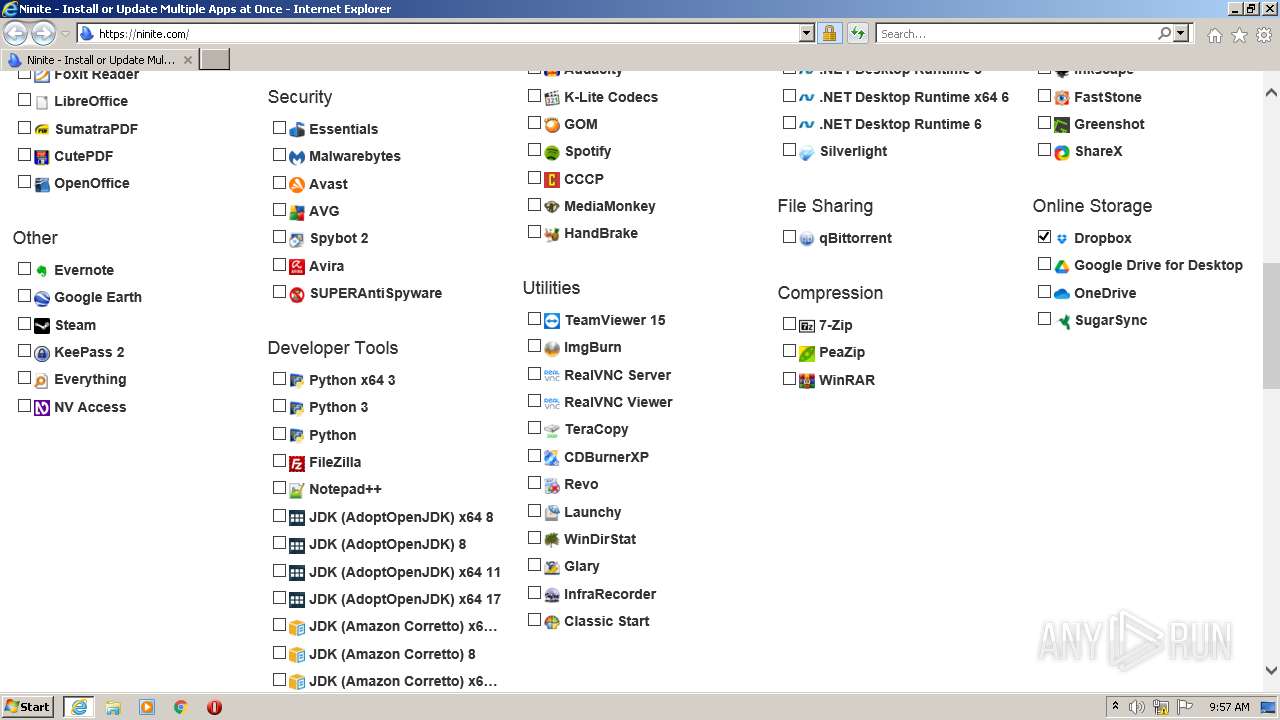
Task: Click the CCCP icon
Action: click(552, 180)
